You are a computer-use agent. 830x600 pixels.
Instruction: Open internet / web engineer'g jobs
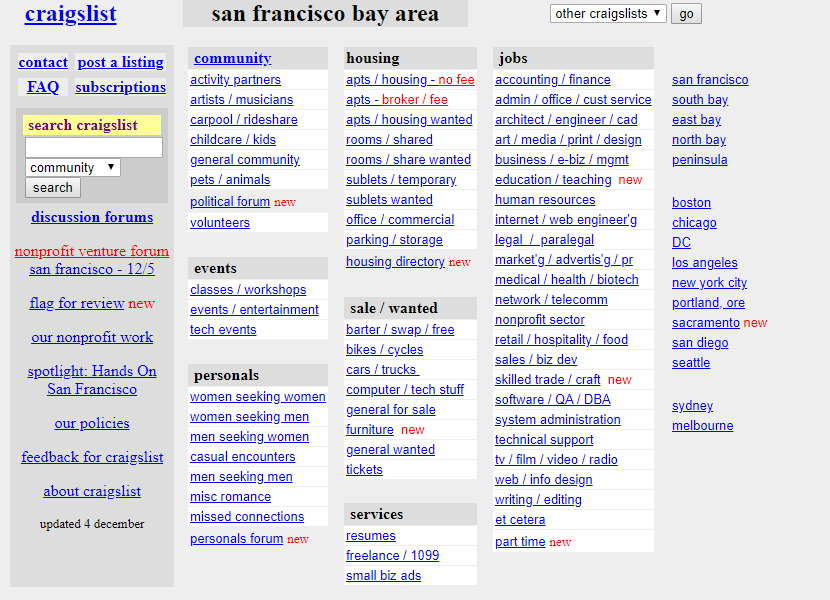pyautogui.click(x=566, y=220)
